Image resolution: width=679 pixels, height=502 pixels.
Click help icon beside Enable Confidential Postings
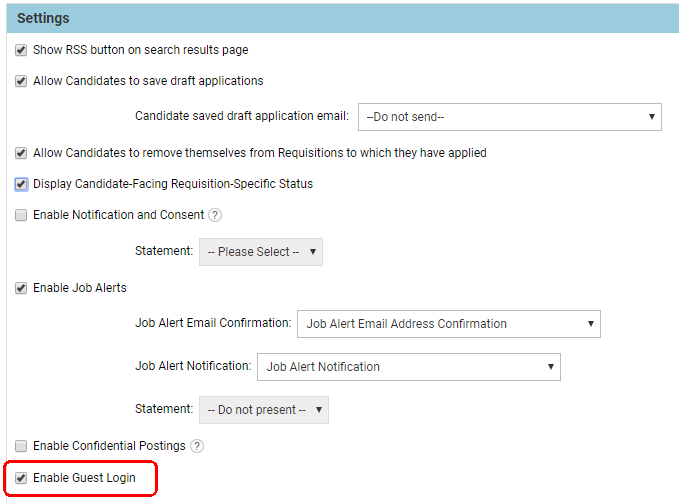197,446
